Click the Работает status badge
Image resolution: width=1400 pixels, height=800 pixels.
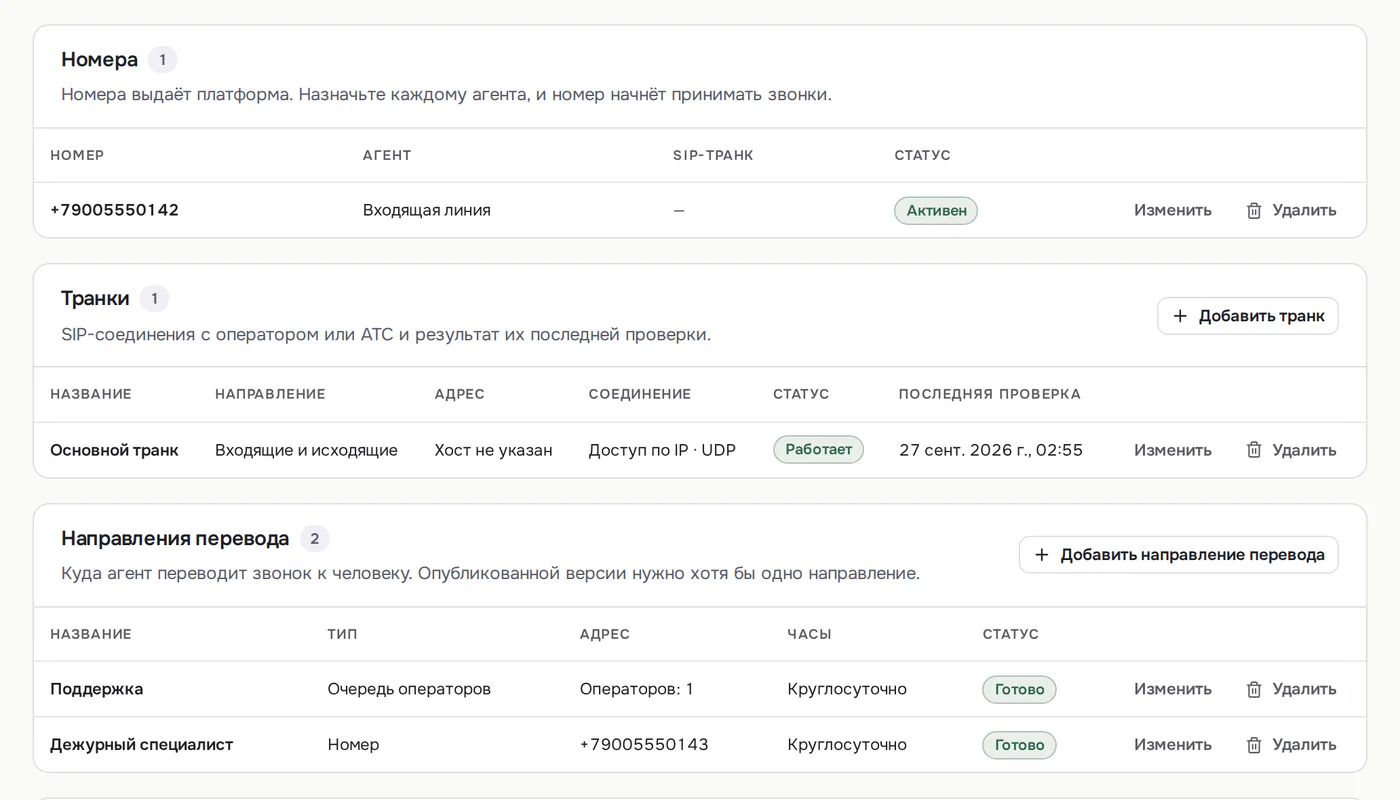(818, 449)
